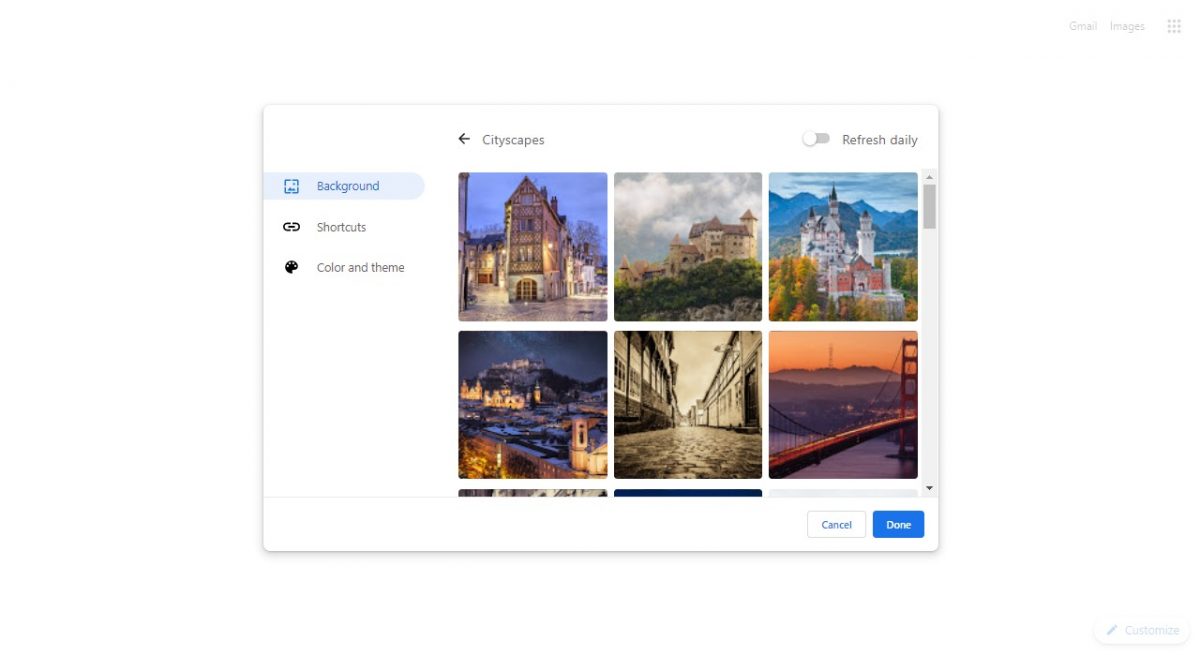
Task: Collapse the Cityscapes collection view
Action: pyautogui.click(x=464, y=139)
